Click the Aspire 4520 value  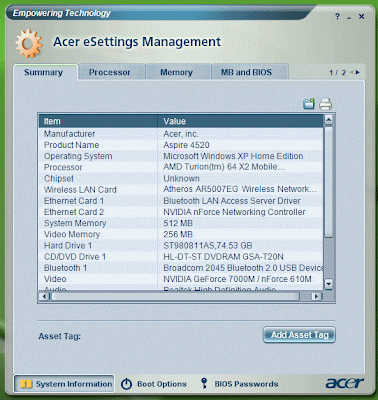click(x=186, y=145)
